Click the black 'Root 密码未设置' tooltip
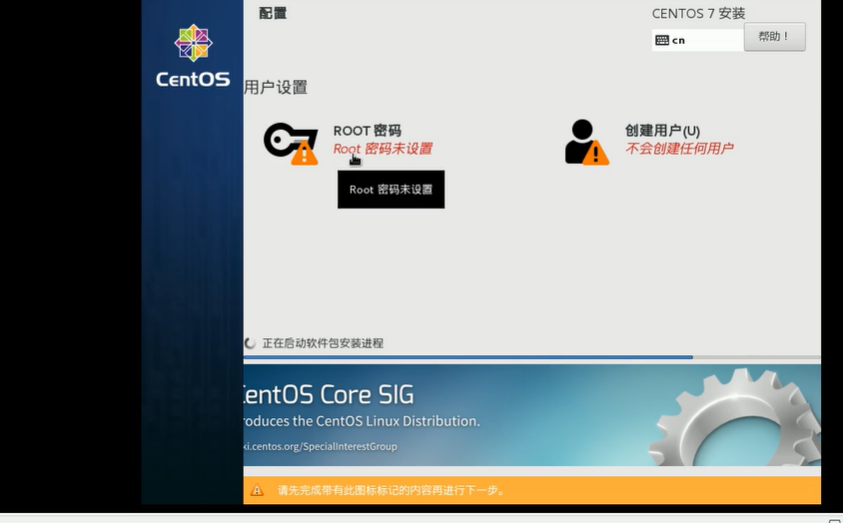 pos(391,189)
